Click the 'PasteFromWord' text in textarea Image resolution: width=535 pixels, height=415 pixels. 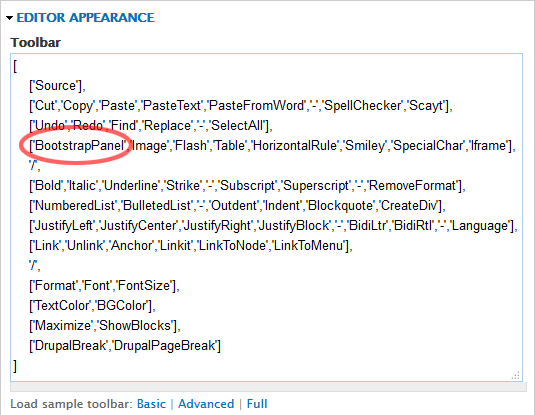pos(256,106)
